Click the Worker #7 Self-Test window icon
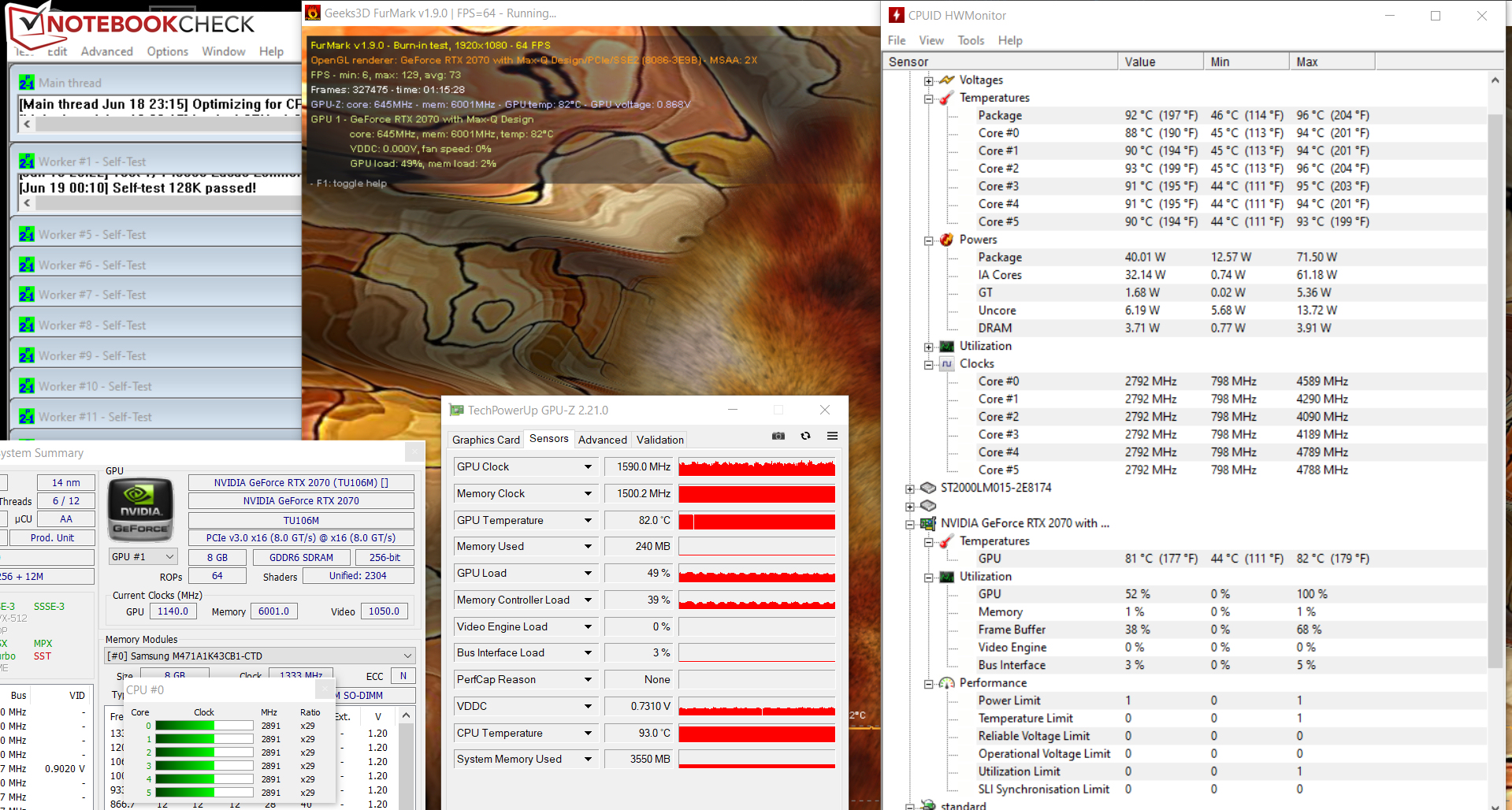This screenshot has height=810, width=1512. [x=27, y=295]
